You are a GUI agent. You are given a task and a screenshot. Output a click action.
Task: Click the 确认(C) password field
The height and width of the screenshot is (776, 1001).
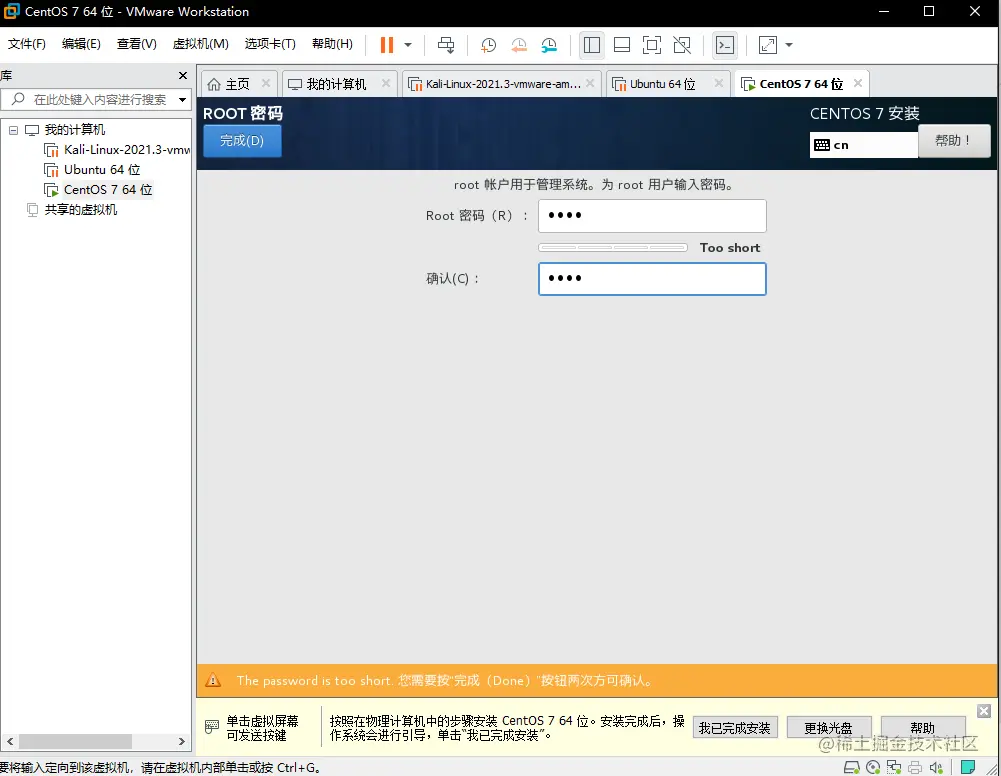pyautogui.click(x=652, y=279)
